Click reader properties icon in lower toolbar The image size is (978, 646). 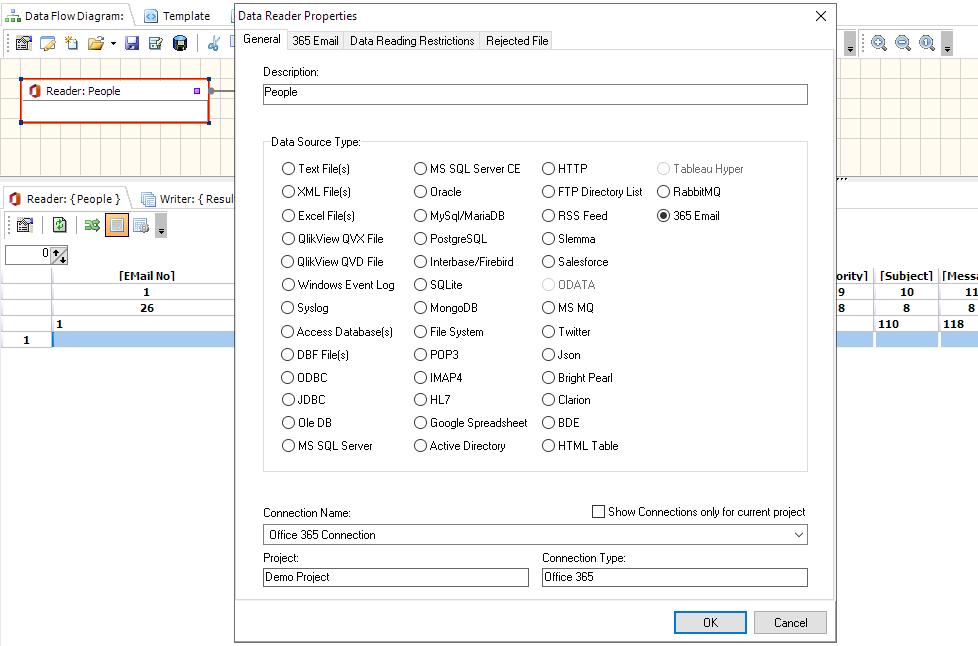24,225
